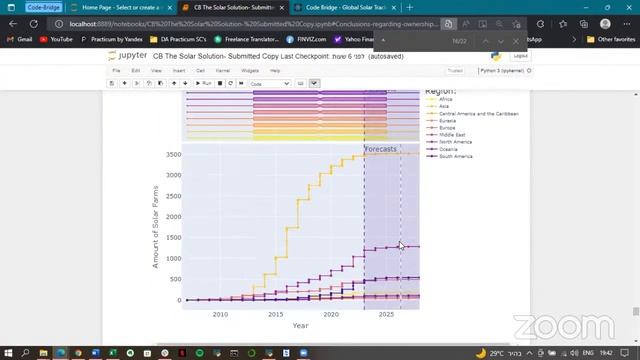Show hidden system tray icons

(529, 353)
